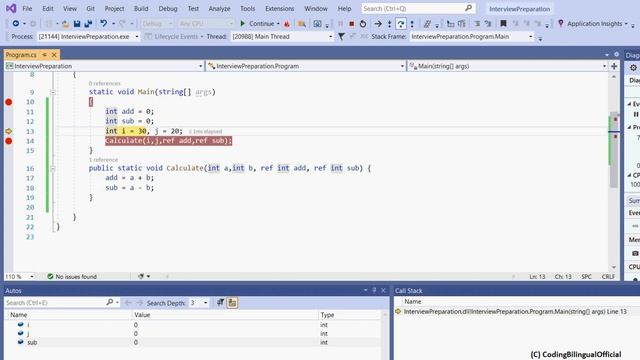Image resolution: width=640 pixels, height=360 pixels.
Task: Click the '1 reference' CodeLens link above Calculate
Action: tap(103, 160)
